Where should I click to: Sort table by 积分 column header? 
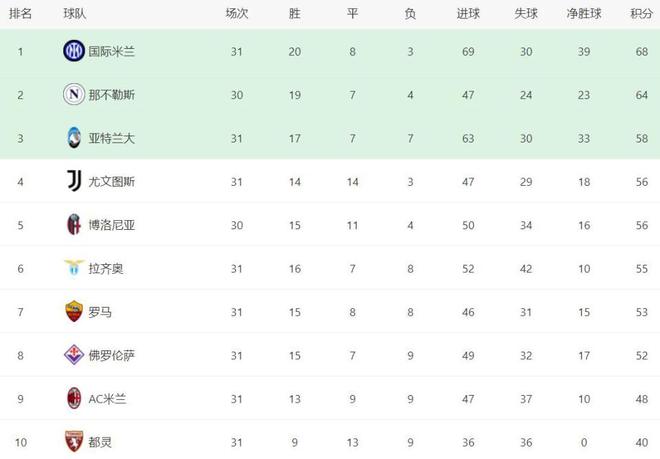click(641, 14)
